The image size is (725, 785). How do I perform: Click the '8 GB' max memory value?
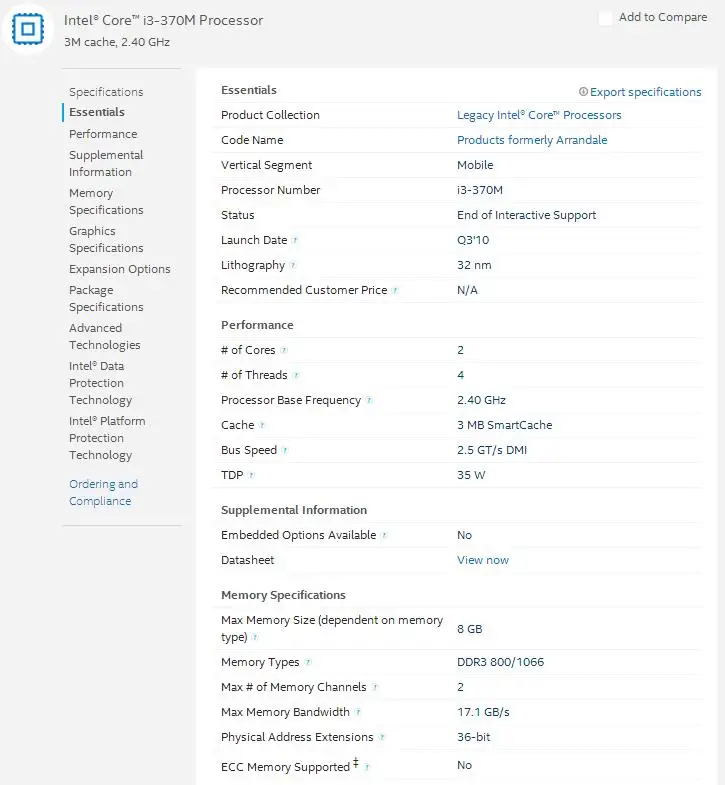coord(469,629)
